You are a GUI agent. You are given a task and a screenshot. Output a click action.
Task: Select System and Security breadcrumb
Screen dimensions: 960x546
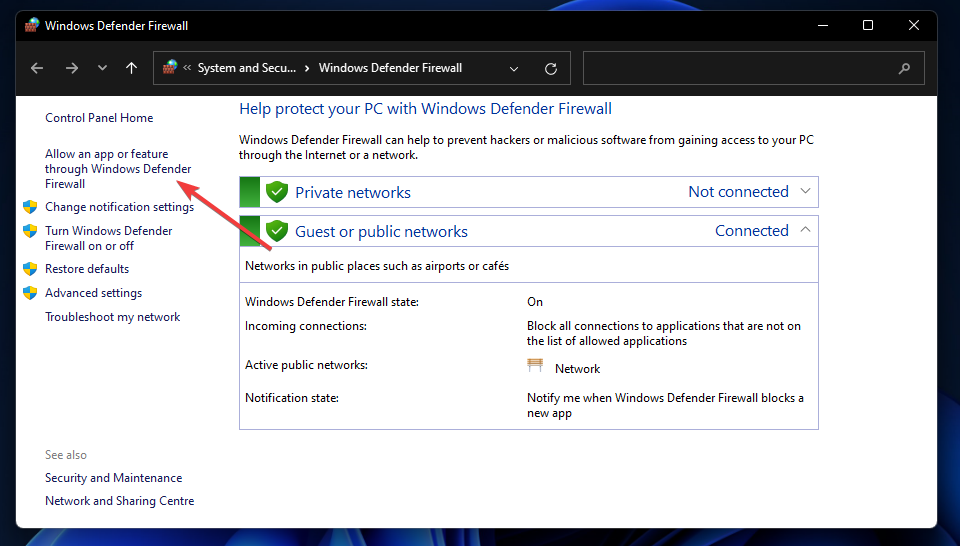click(x=247, y=68)
